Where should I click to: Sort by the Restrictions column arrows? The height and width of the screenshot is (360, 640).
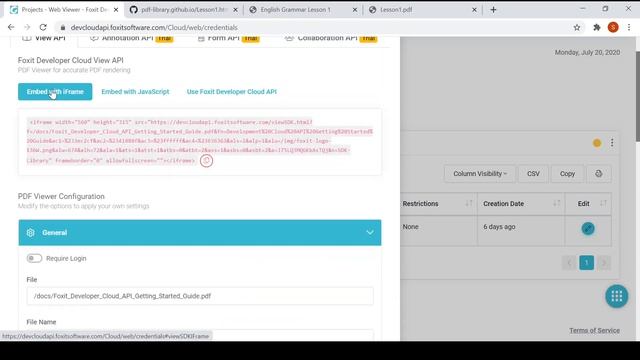click(x=469, y=203)
